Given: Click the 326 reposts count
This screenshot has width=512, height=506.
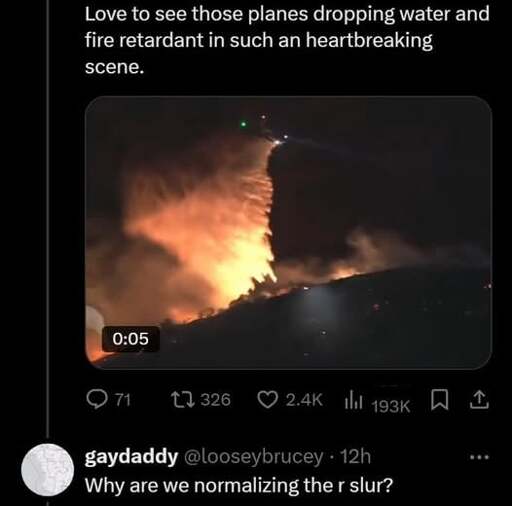Looking at the screenshot, I should (216, 399).
